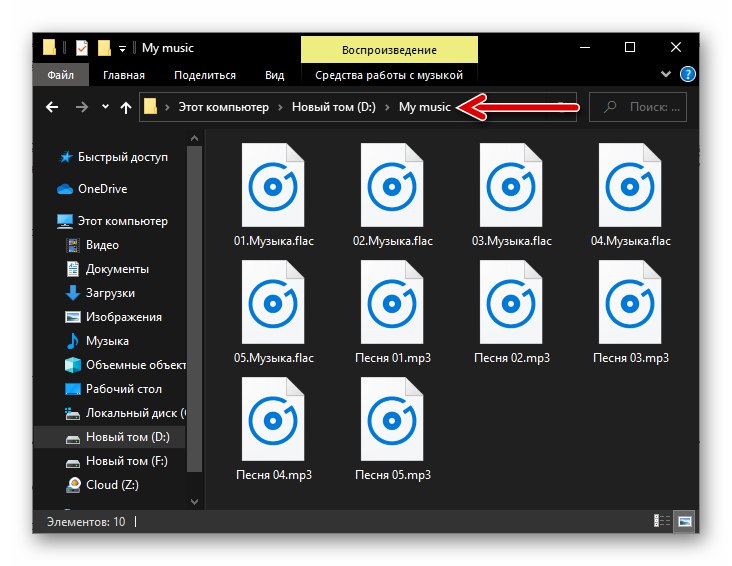Click the explorer folder icon in title bar
Viewport: 732px width, 566px height.
[49, 48]
